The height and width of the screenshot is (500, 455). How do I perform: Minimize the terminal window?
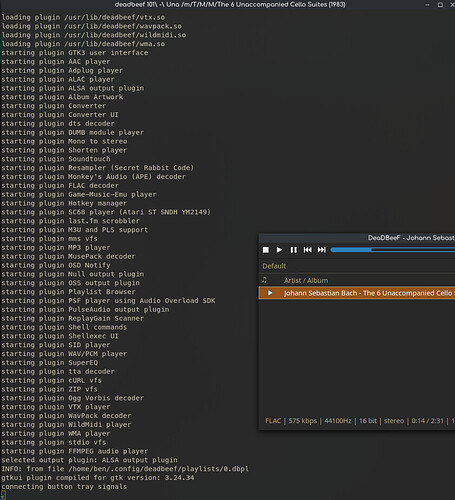coord(428,5)
